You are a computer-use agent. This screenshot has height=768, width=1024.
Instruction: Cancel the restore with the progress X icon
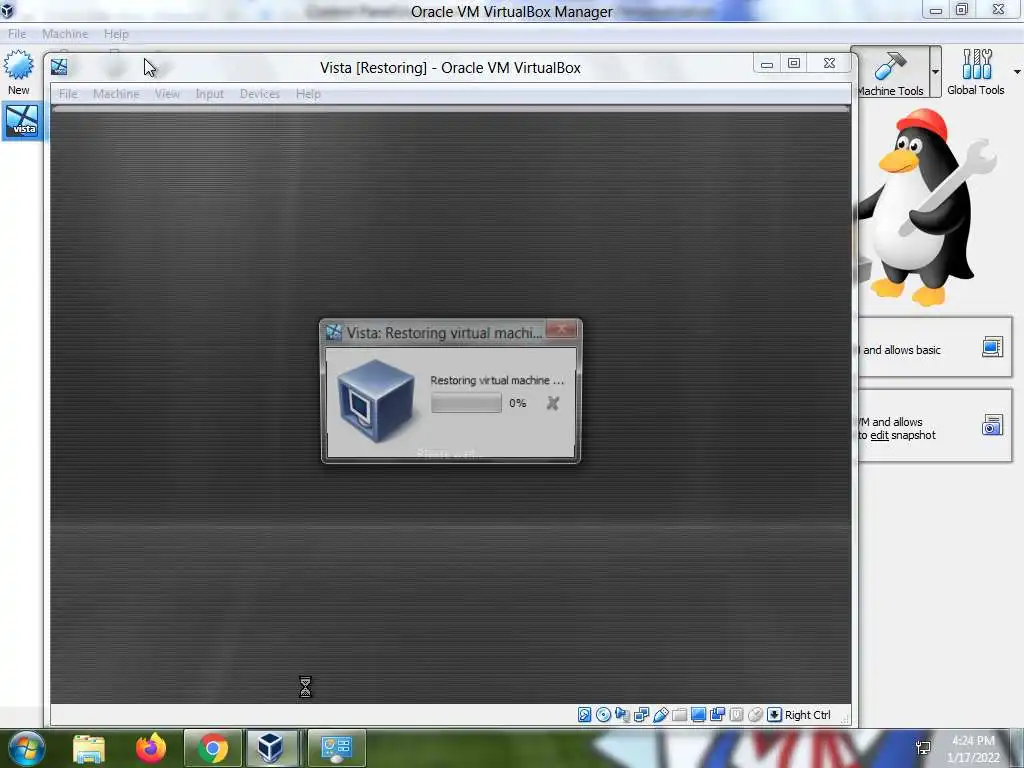tap(552, 403)
